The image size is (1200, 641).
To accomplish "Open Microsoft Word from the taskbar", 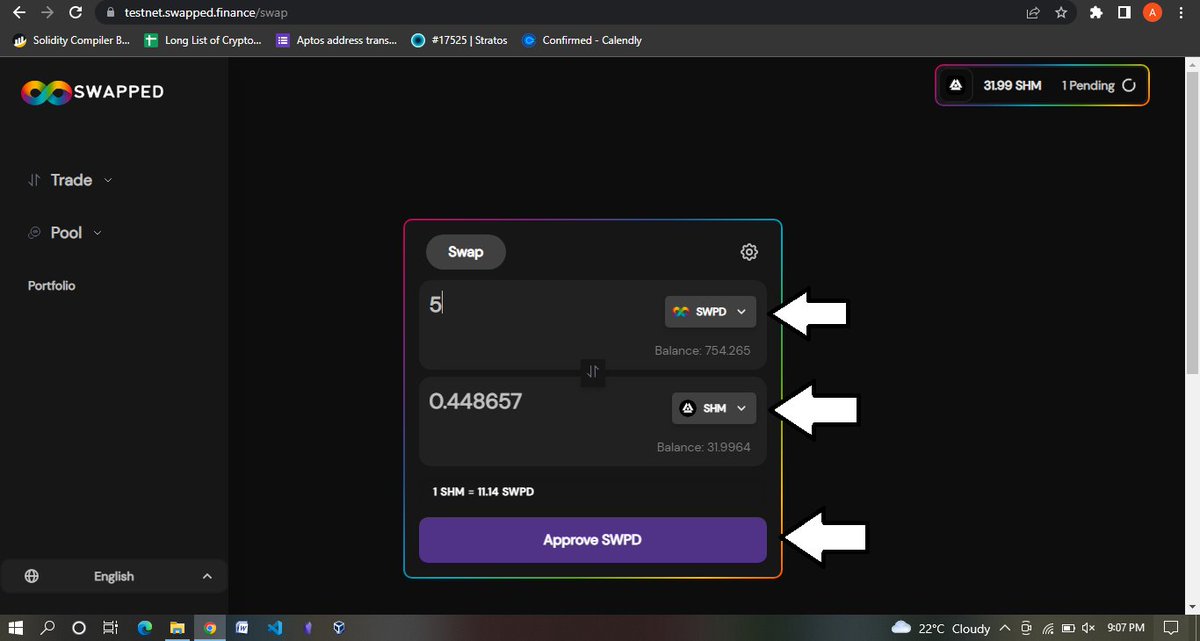I will point(242,628).
